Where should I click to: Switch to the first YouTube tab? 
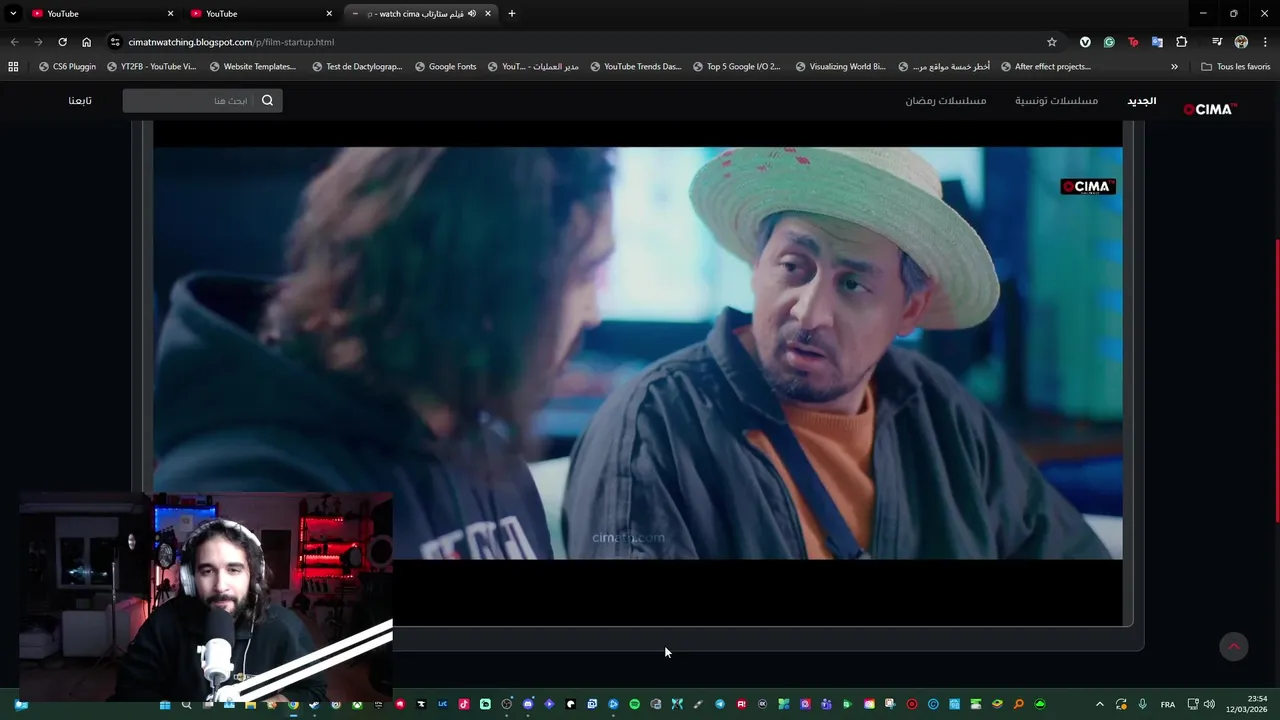tap(100, 14)
